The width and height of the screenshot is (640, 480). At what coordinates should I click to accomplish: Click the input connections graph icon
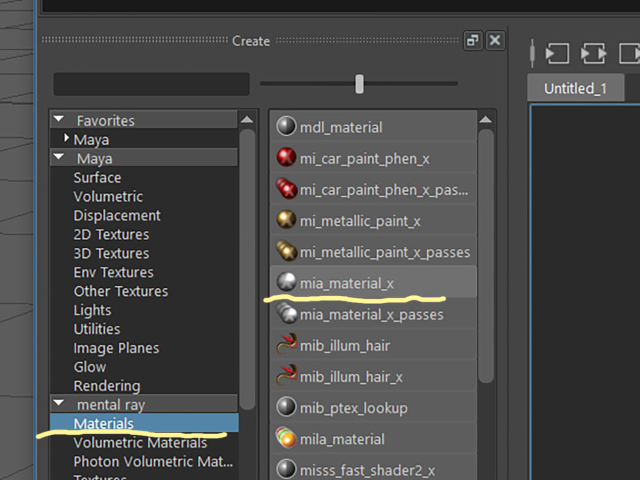tap(558, 53)
